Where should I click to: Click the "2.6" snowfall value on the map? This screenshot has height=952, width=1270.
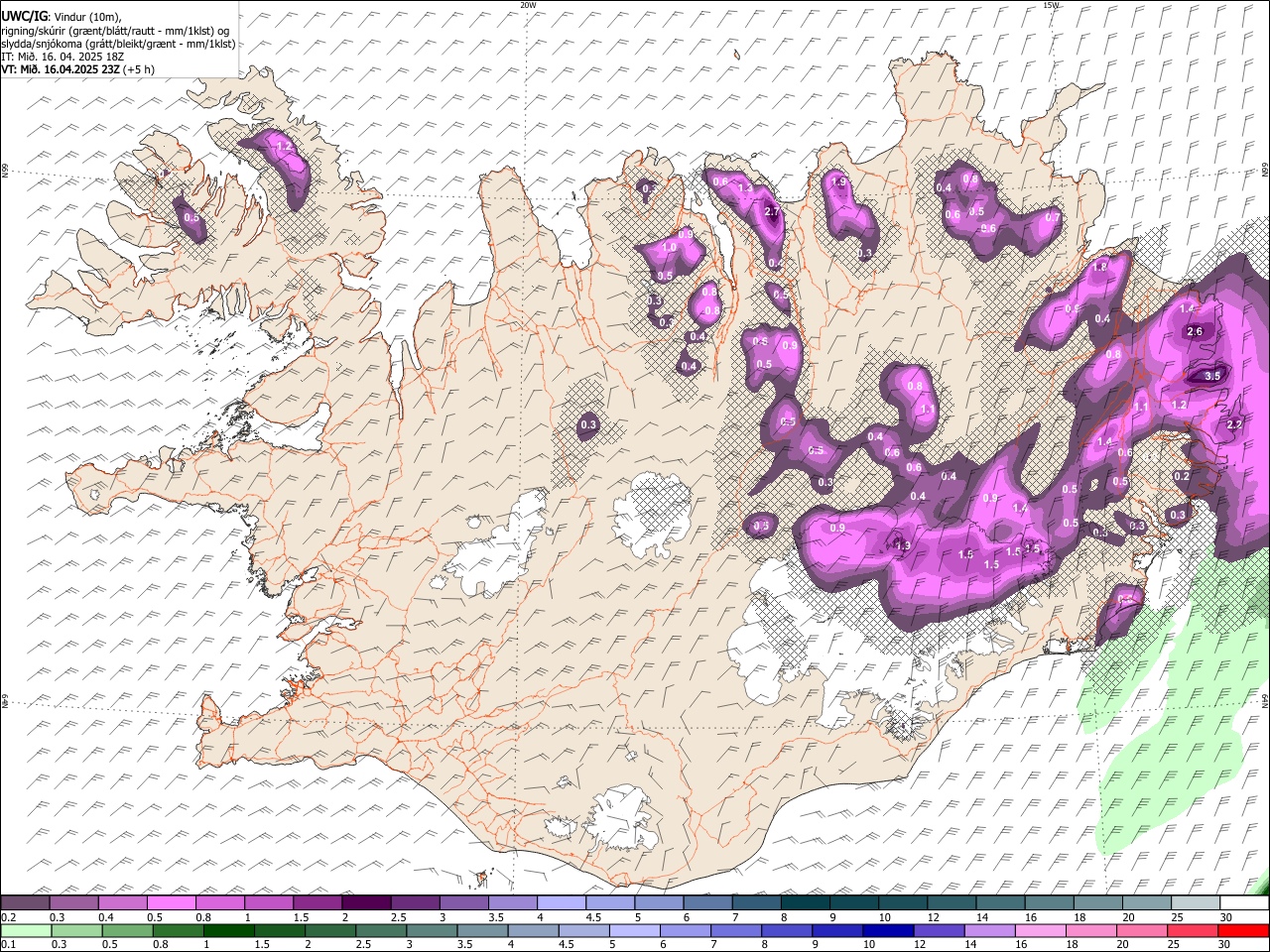click(1195, 332)
